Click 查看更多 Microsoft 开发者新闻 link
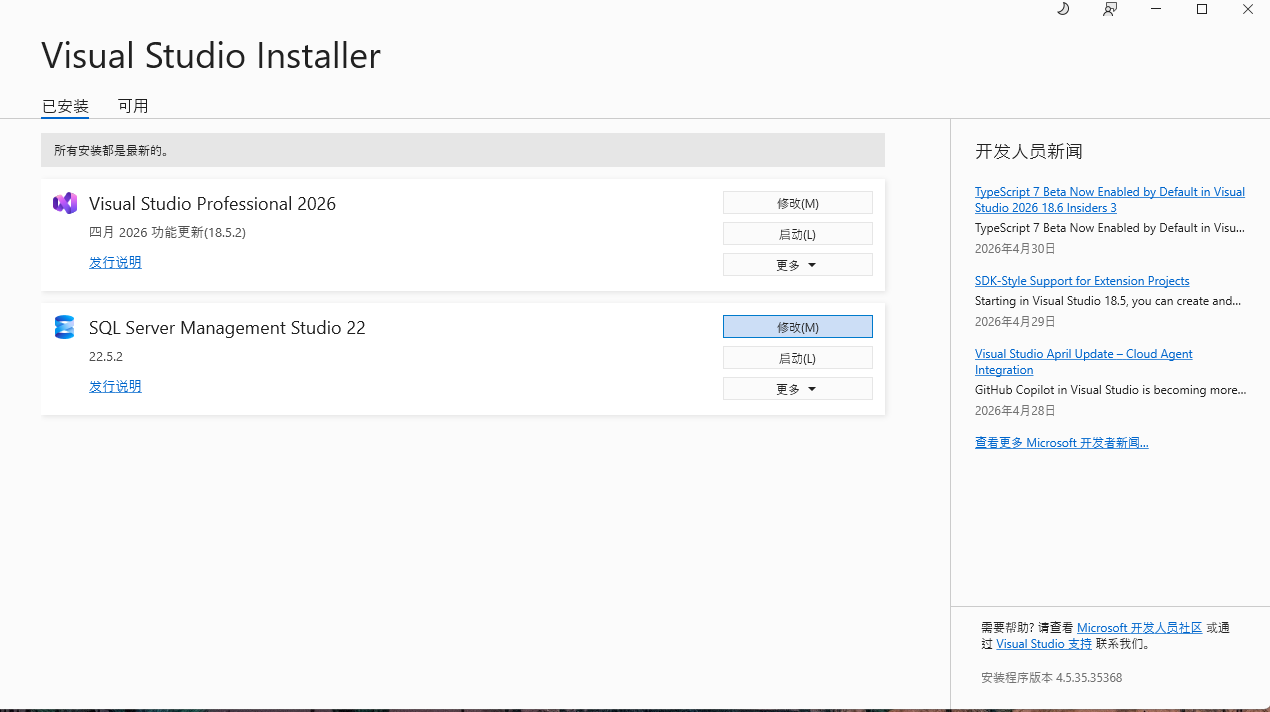 coord(1062,443)
